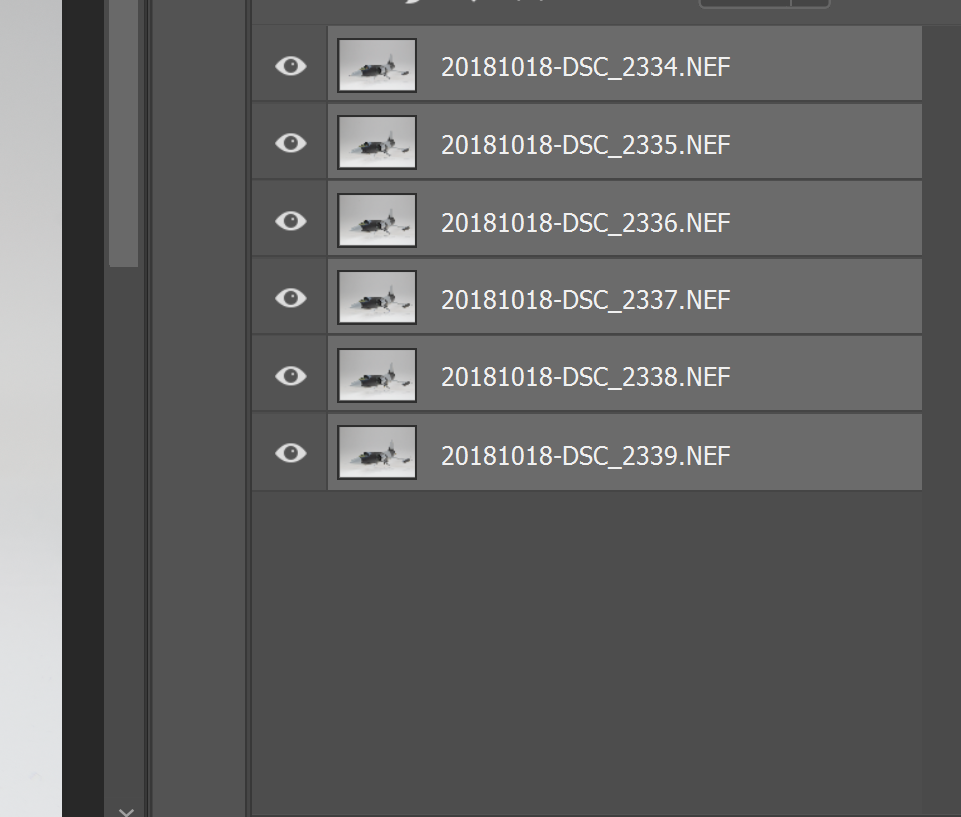Select the DSC_2338.NEF layer thumbnail
Image resolution: width=961 pixels, height=817 pixels.
tap(377, 376)
